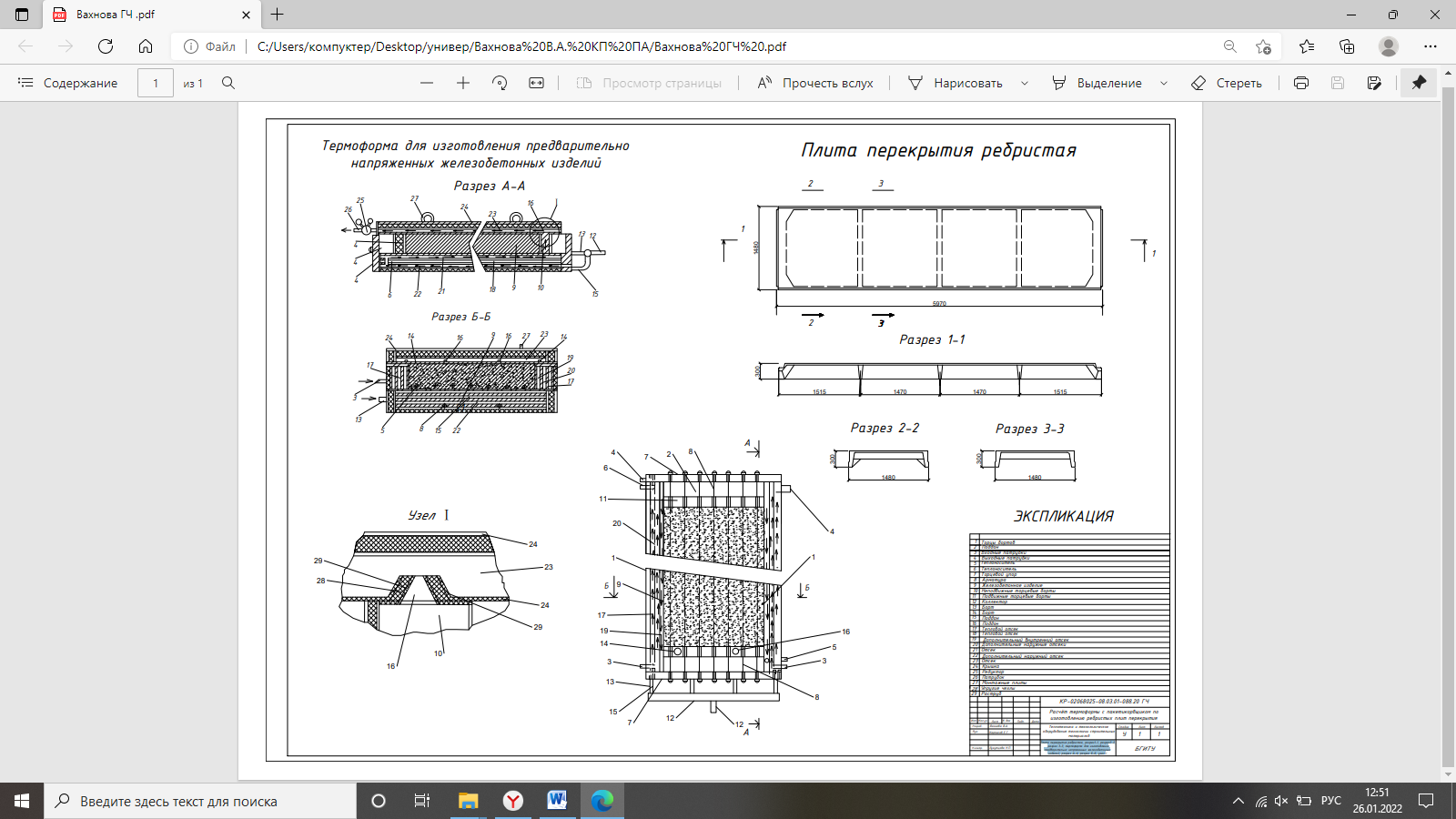Click the Плита перекрытия ребристая title

click(938, 150)
